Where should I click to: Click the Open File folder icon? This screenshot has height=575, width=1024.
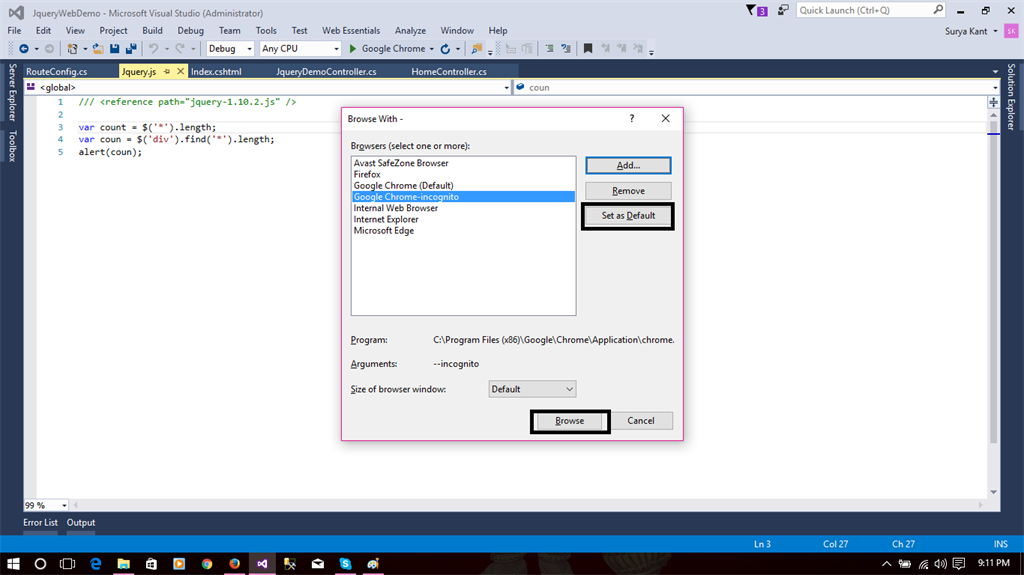click(98, 48)
